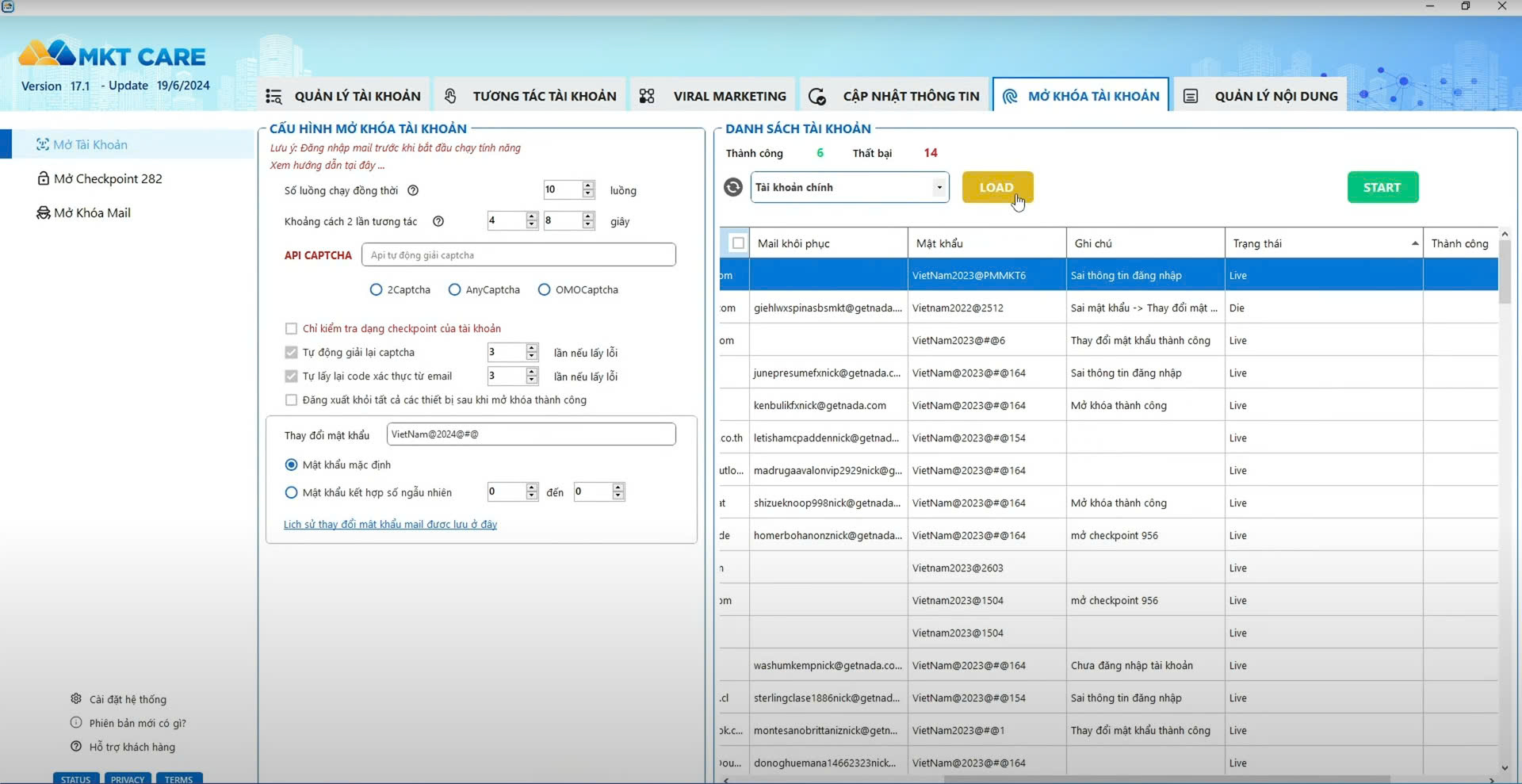1522x784 pixels.
Task: Open Xem hướng dẫn tại đây link
Action: (x=327, y=165)
